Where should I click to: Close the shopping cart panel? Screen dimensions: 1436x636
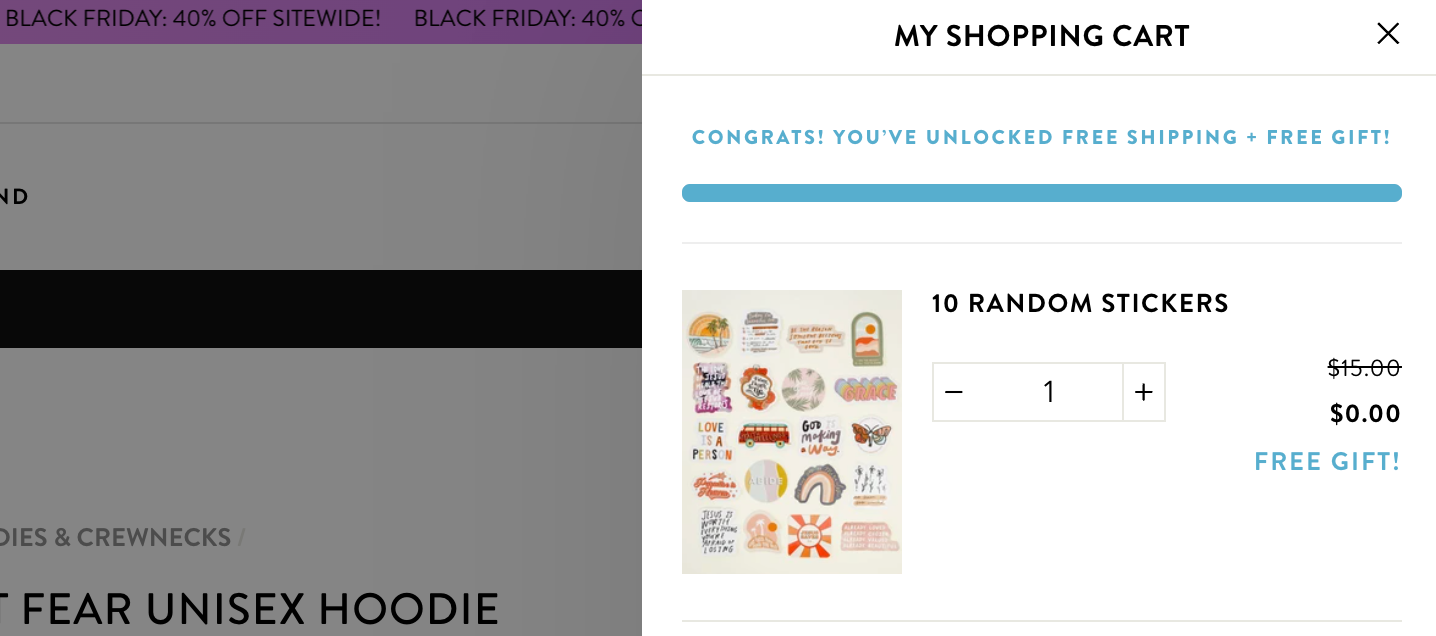point(1388,34)
